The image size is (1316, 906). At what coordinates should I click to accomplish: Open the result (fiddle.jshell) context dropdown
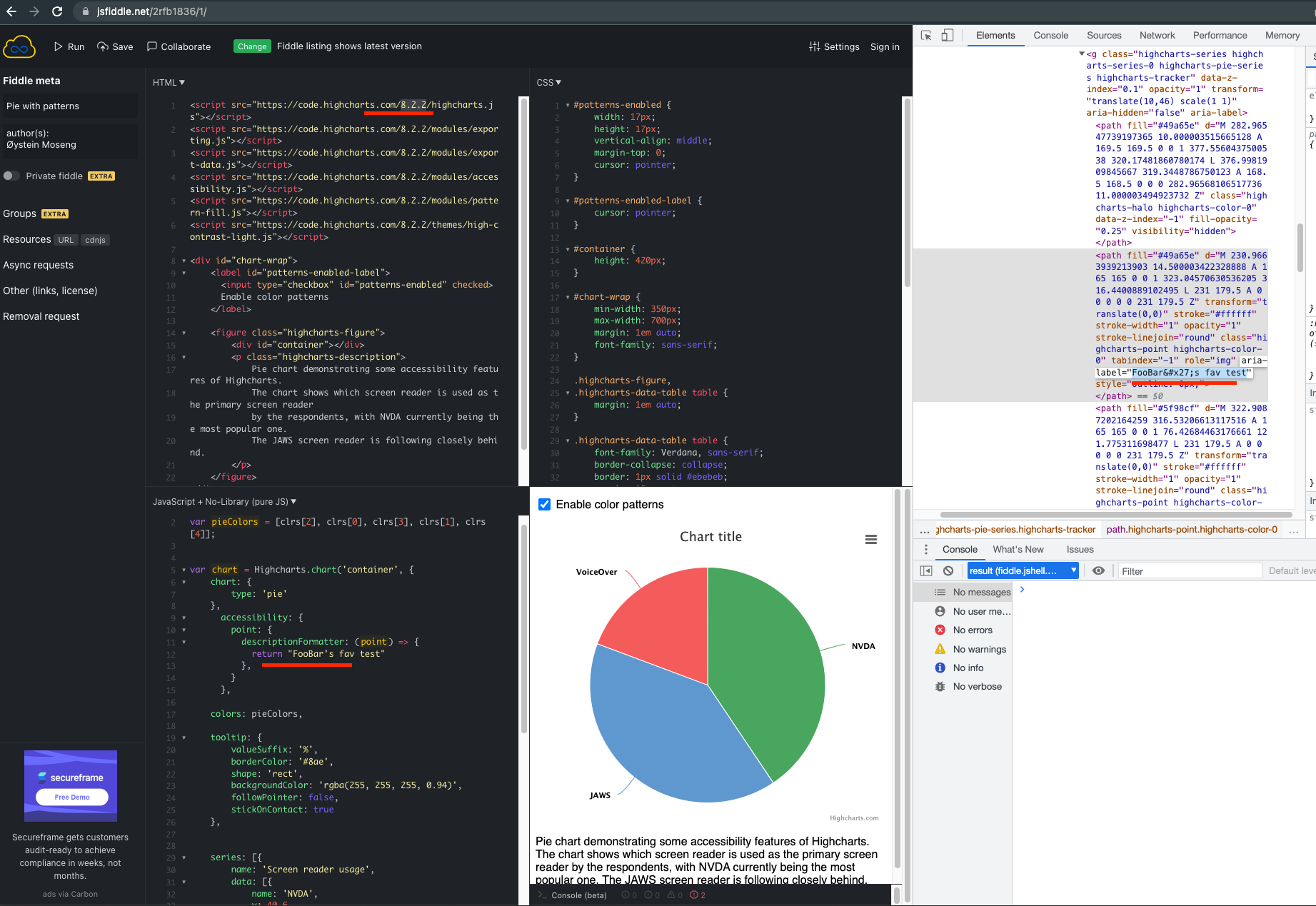(1023, 570)
